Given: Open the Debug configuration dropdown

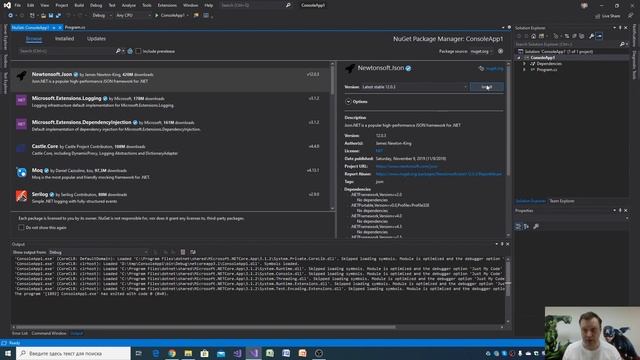Looking at the screenshot, I should point(101,16).
